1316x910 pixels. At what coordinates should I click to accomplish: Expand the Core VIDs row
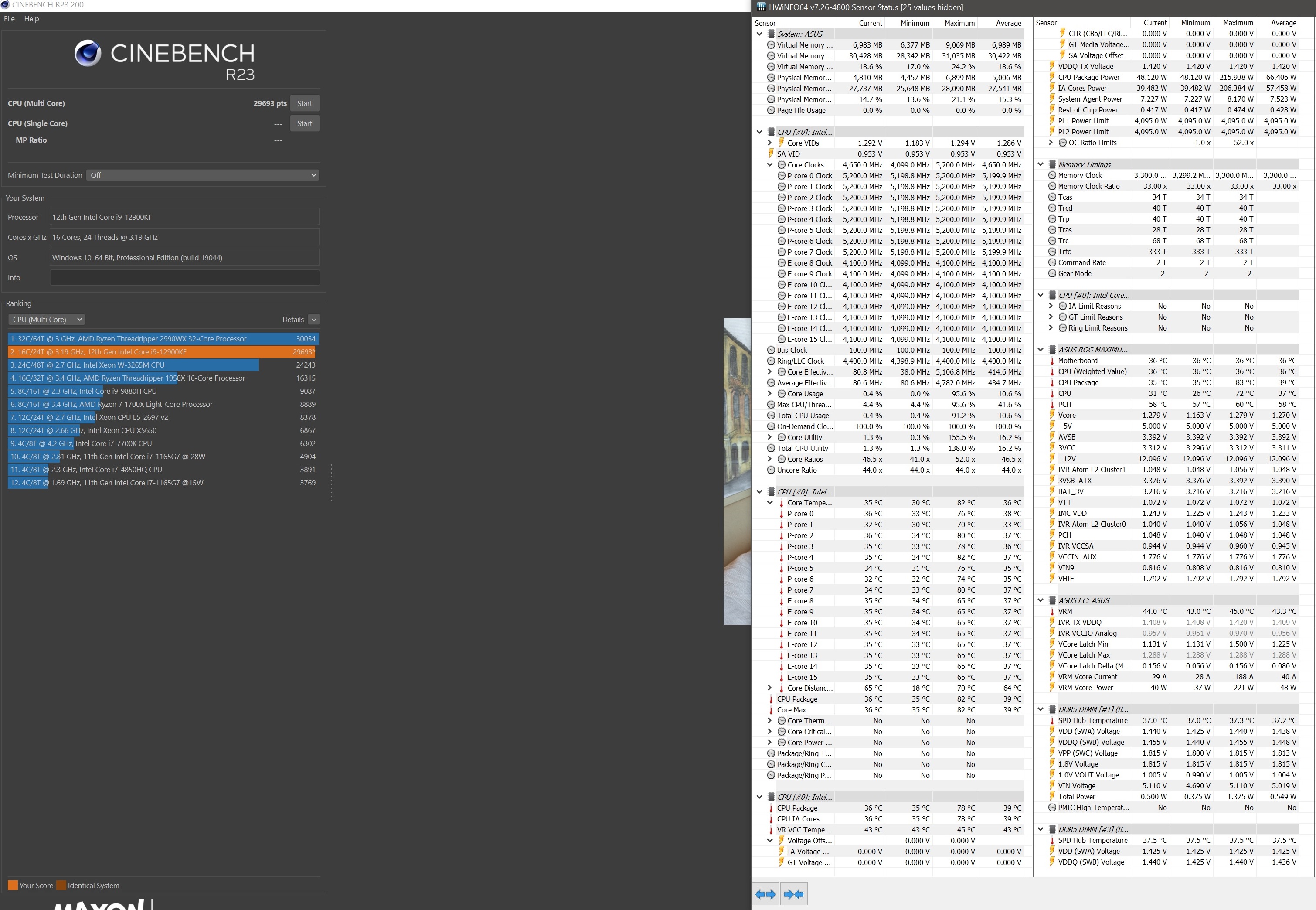[x=770, y=143]
